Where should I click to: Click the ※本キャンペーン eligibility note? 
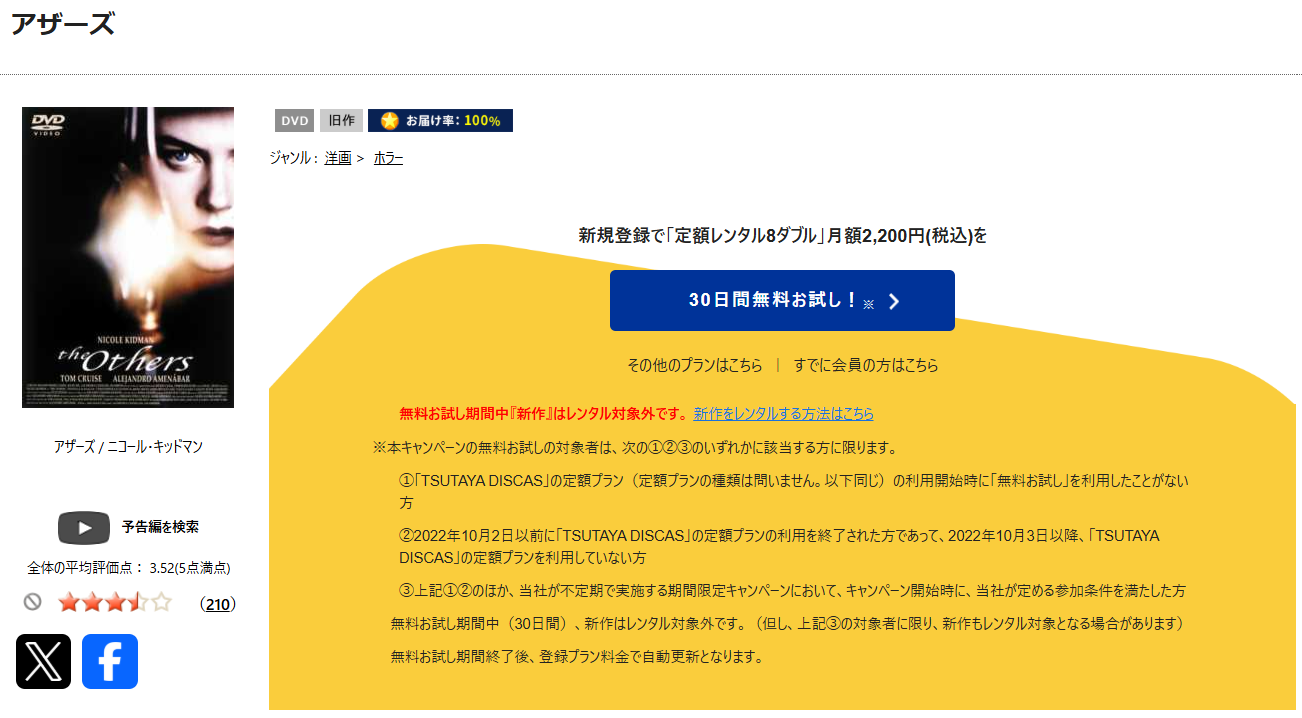[x=635, y=447]
